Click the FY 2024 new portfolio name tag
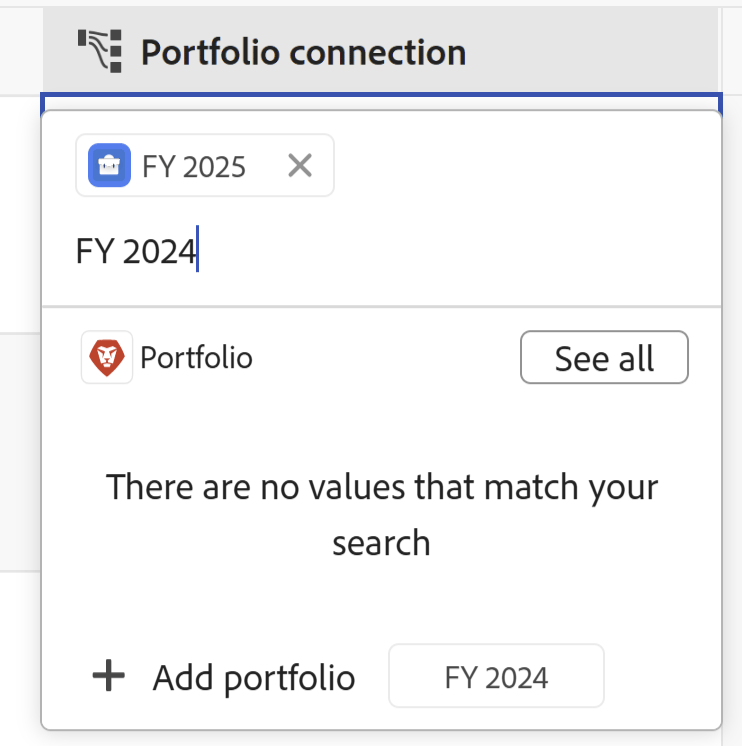The image size is (742, 746). (x=496, y=676)
